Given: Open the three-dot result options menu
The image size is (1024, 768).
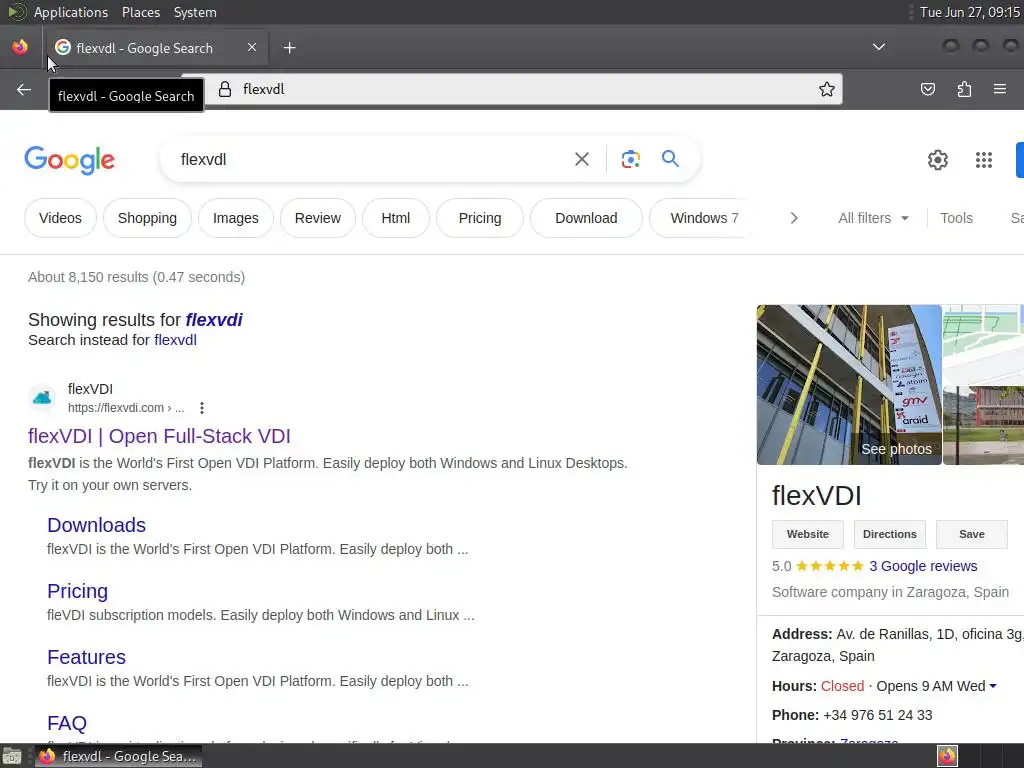Looking at the screenshot, I should pos(202,408).
